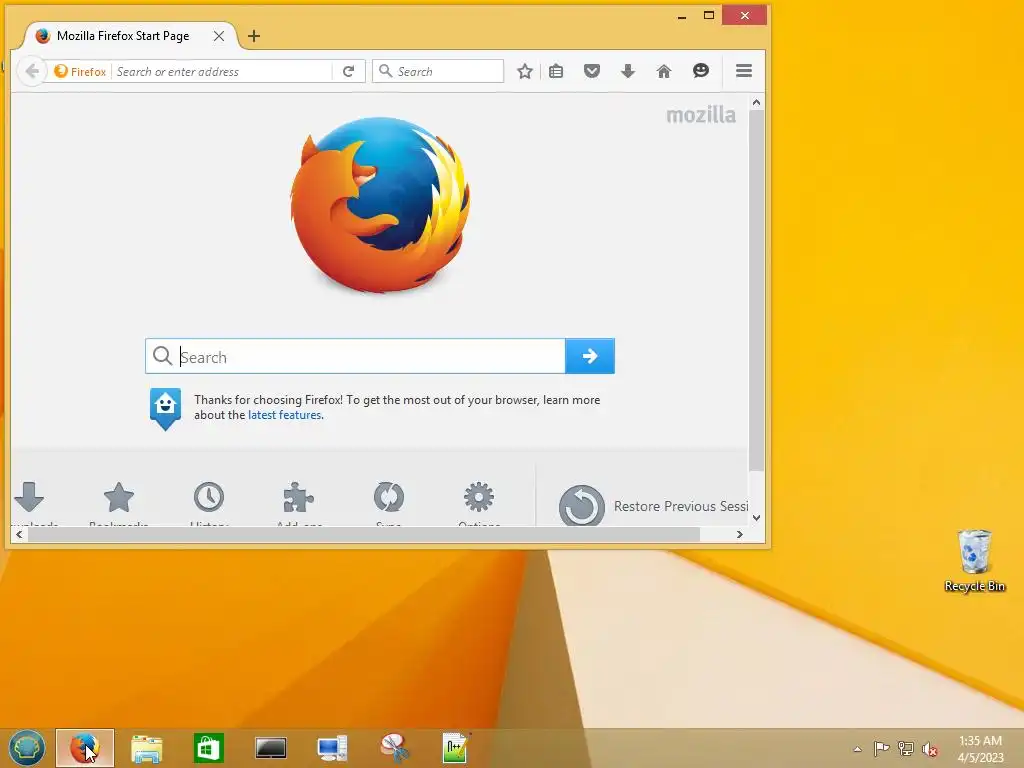This screenshot has width=1024, height=768.
Task: Select the Mozilla Firefox Start Page tab
Action: point(123,36)
